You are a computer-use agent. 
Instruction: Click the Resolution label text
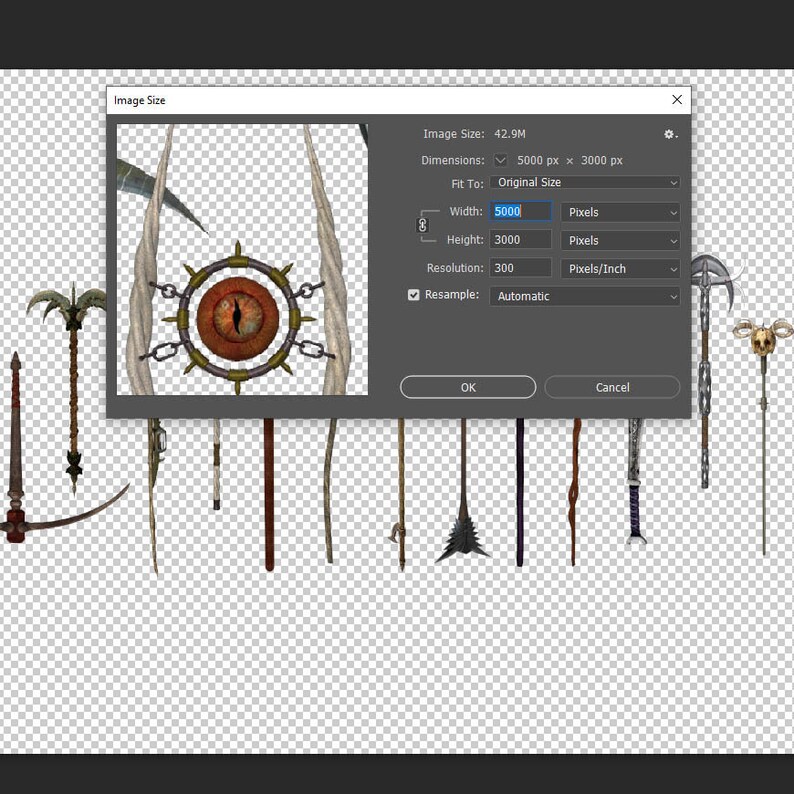(455, 268)
